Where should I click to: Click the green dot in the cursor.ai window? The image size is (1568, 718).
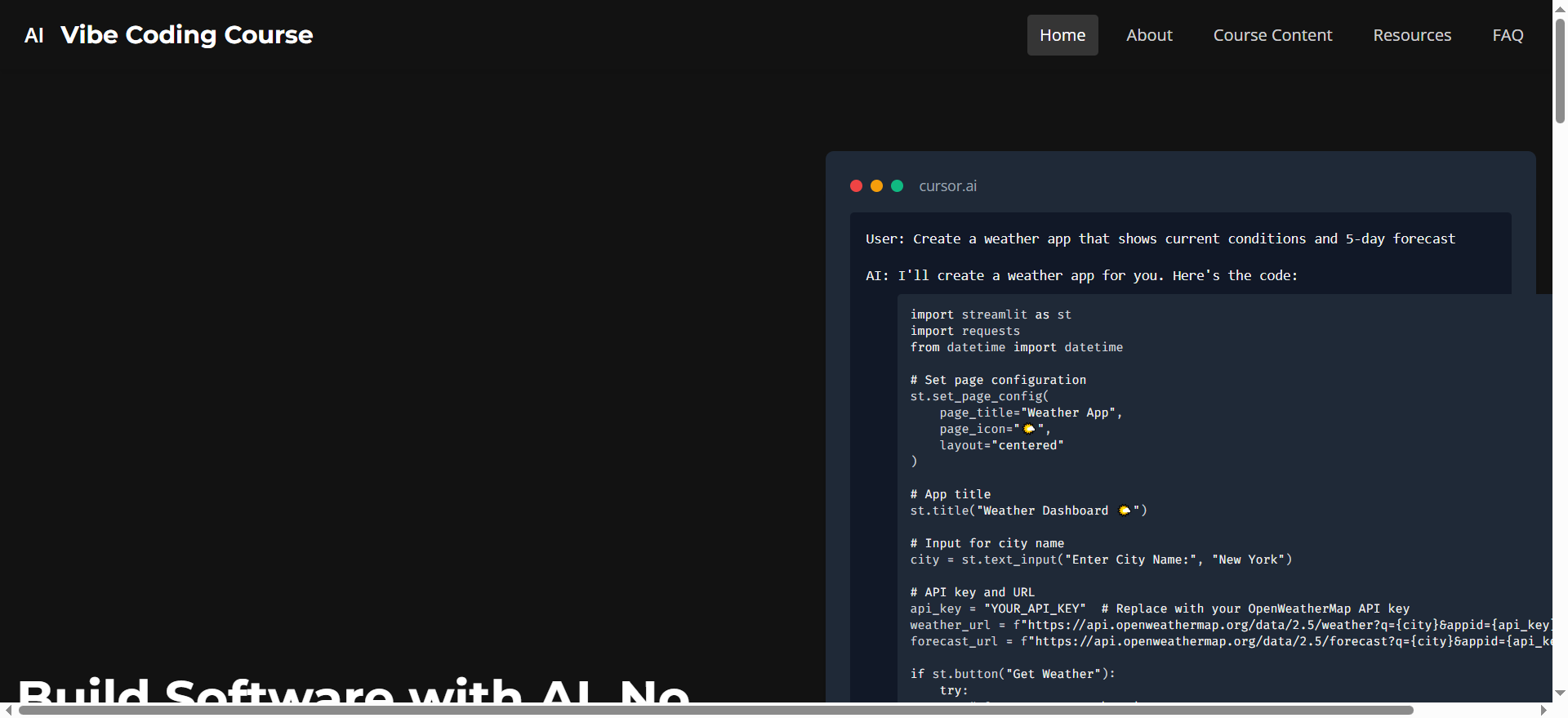click(897, 186)
